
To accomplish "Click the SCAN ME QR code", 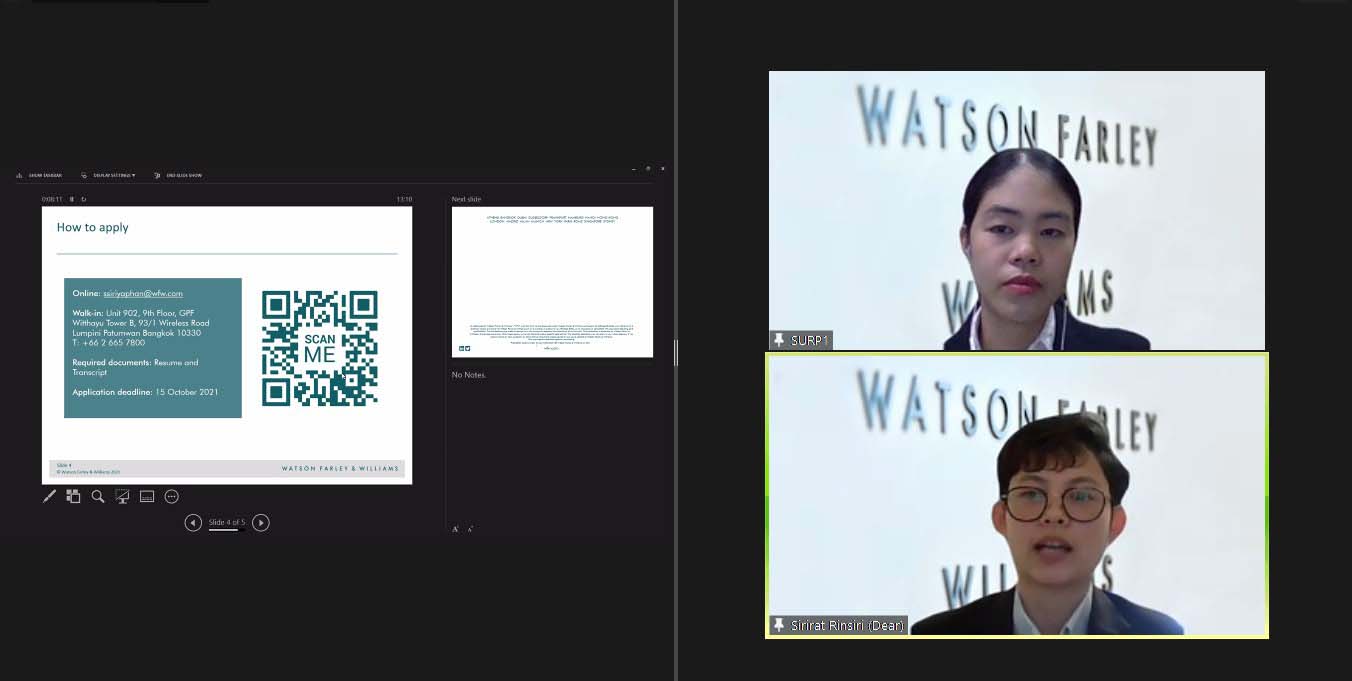I will pos(320,348).
